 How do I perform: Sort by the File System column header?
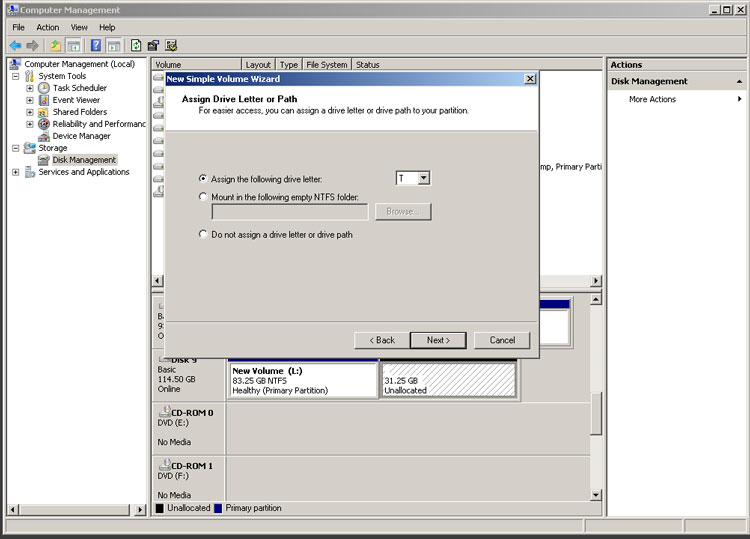[x=327, y=65]
